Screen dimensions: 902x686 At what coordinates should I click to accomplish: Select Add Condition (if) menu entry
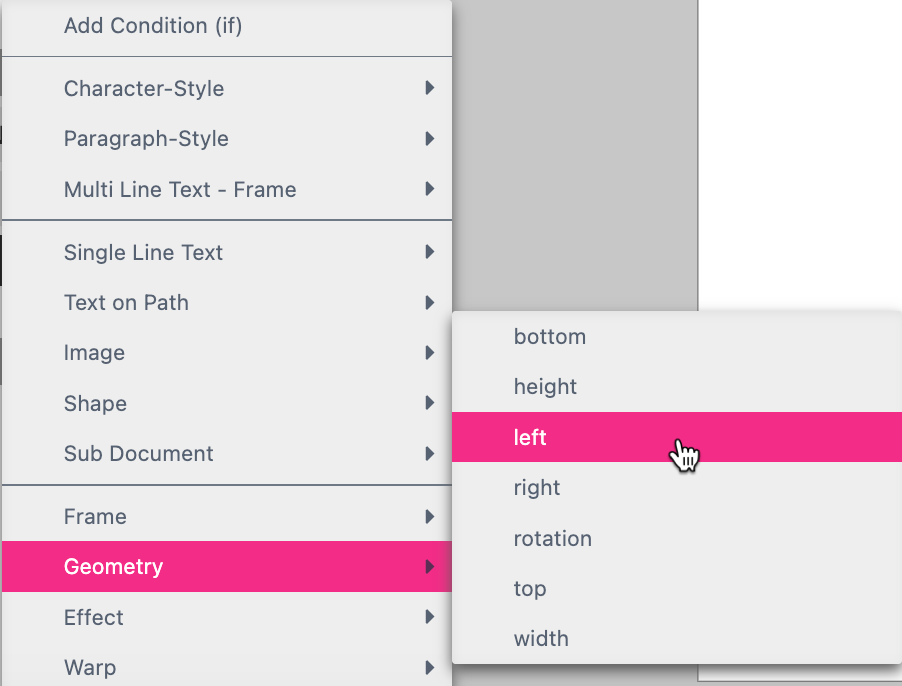227,26
